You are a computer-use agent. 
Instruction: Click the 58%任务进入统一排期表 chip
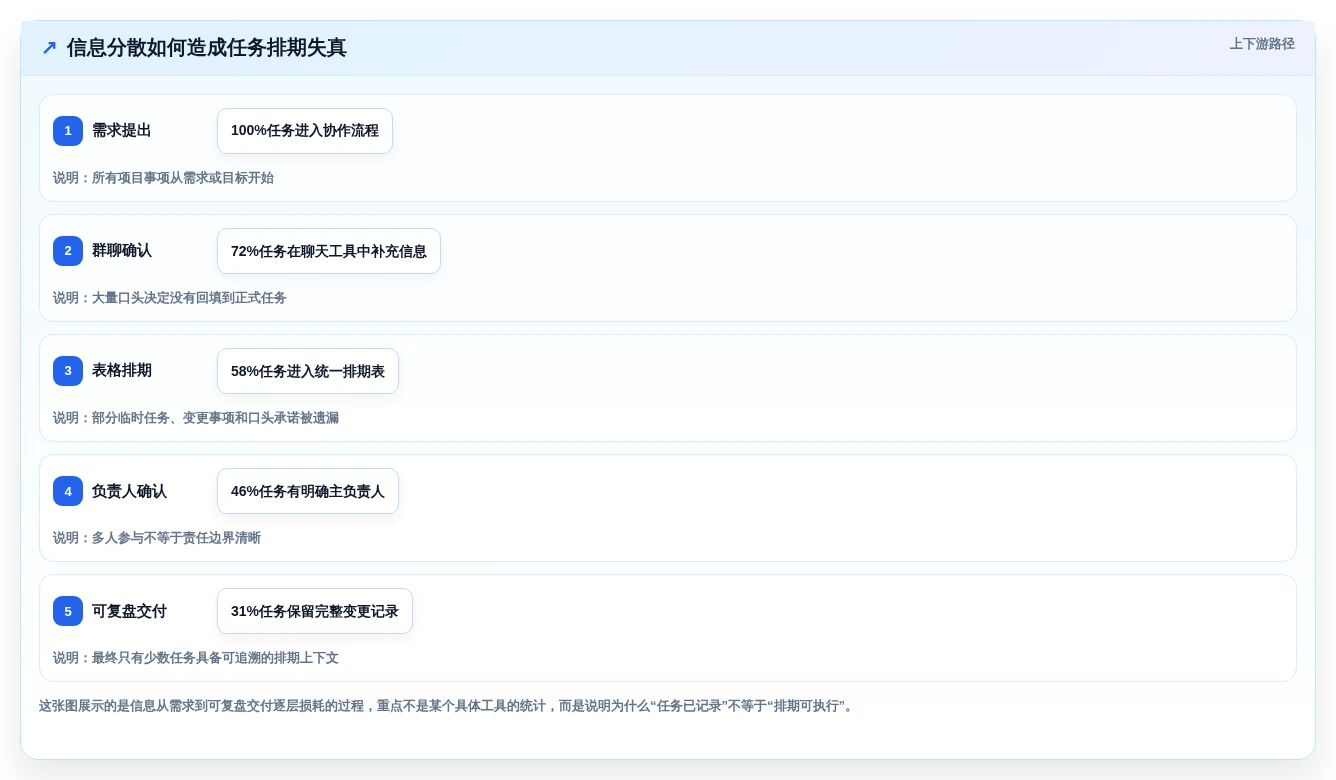tap(308, 371)
